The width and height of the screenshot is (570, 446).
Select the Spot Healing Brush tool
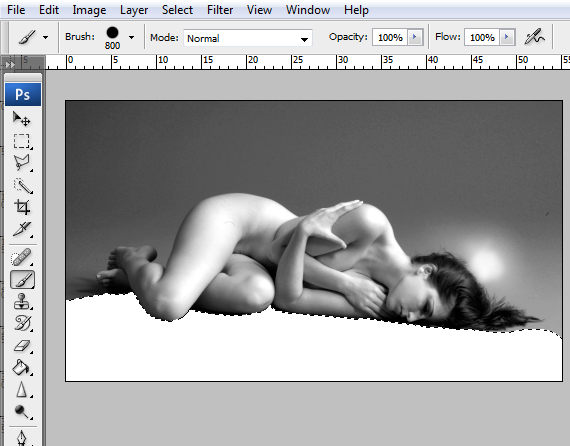pos(22,257)
